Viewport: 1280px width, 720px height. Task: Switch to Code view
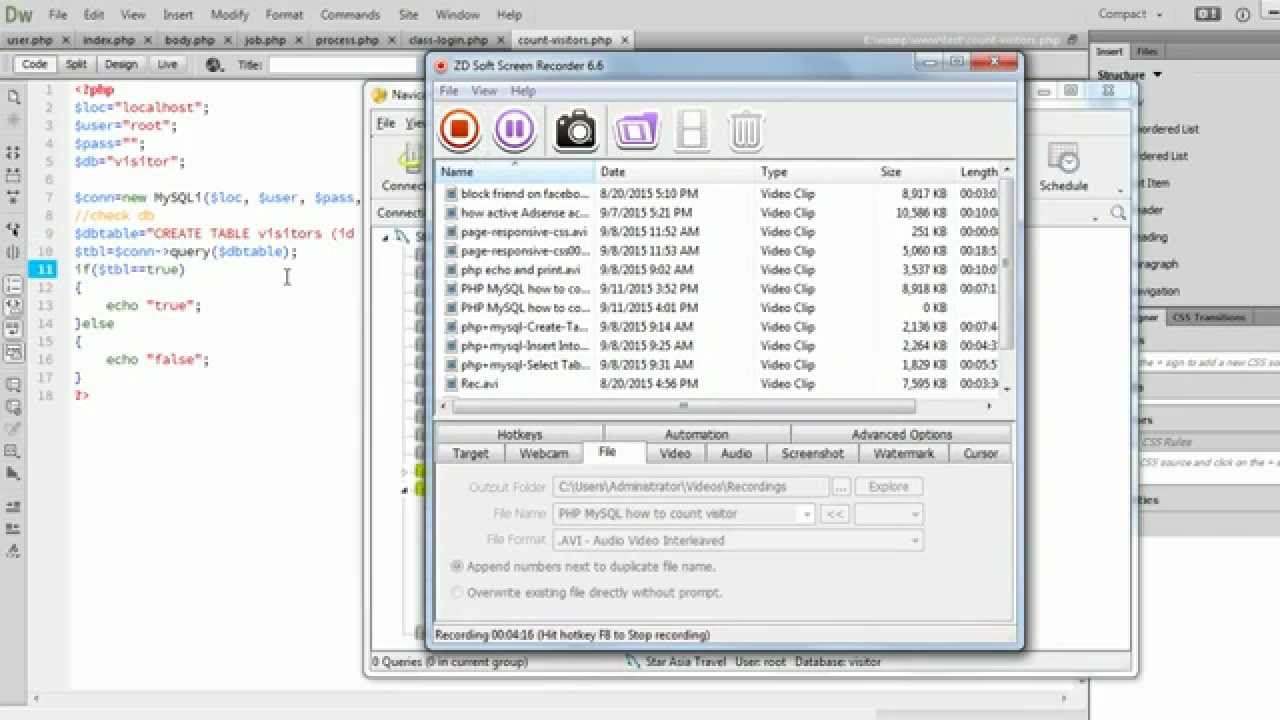pyautogui.click(x=34, y=64)
